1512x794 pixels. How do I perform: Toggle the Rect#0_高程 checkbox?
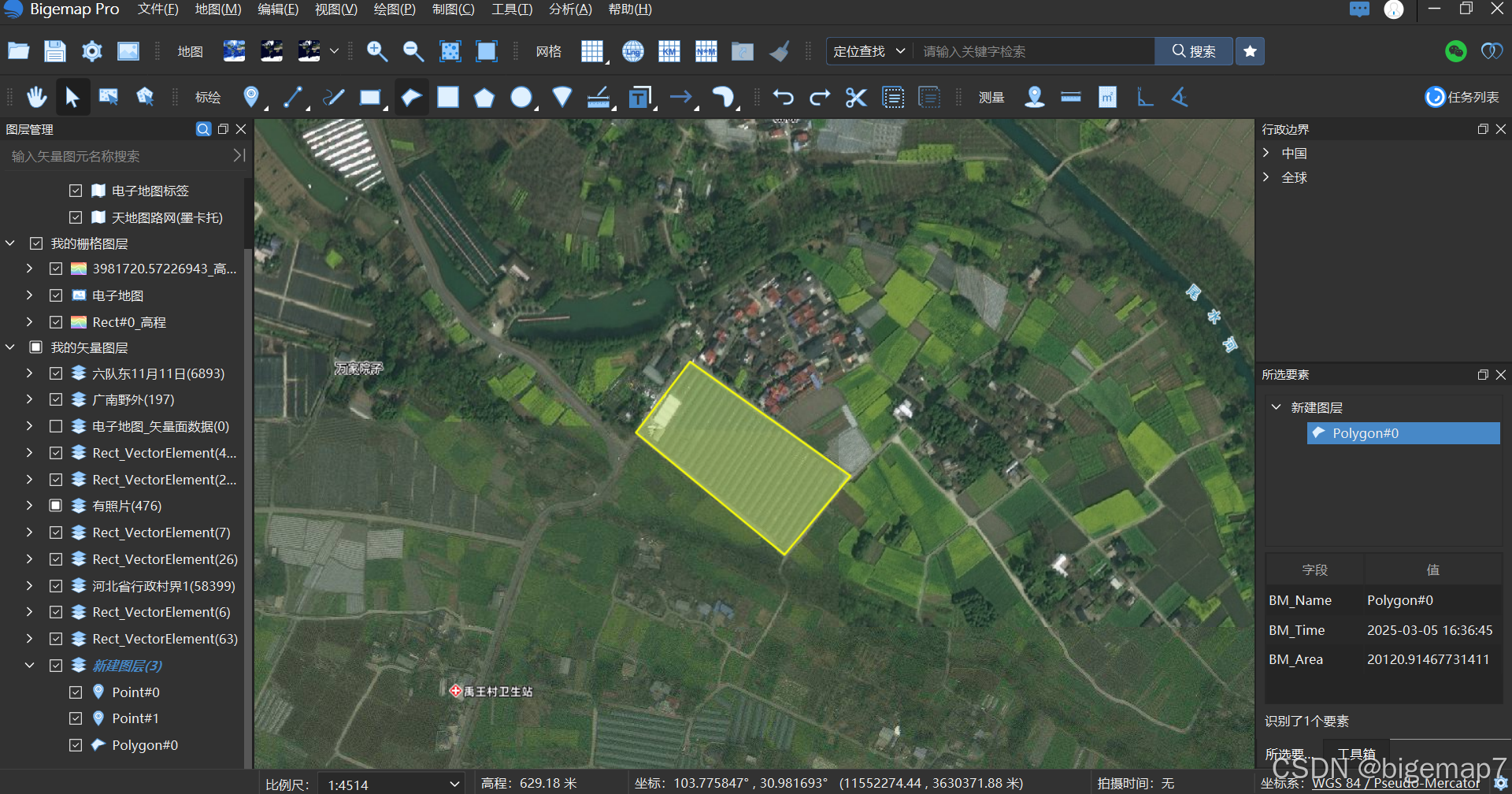(56, 322)
